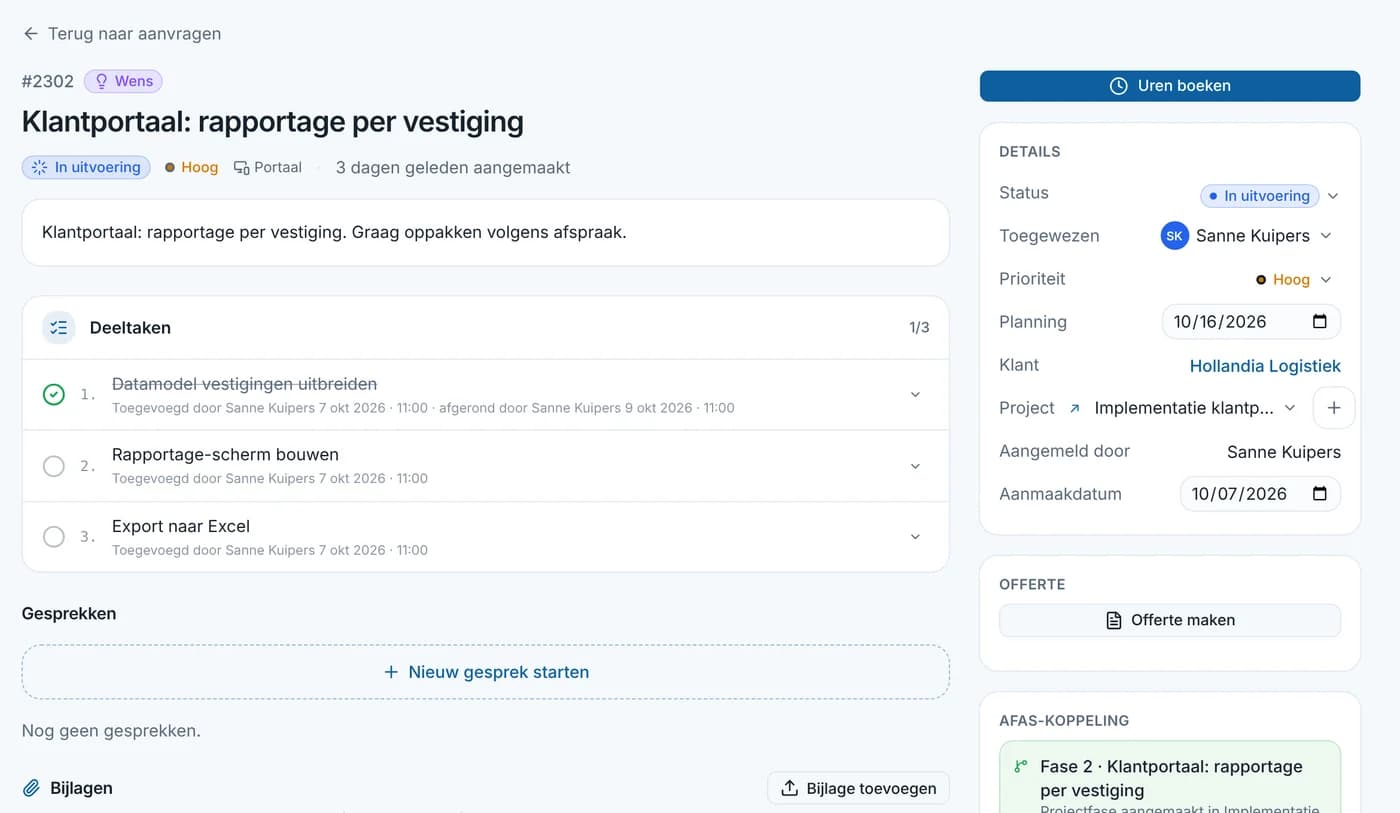Click the Wens lightbulb tag

123,81
